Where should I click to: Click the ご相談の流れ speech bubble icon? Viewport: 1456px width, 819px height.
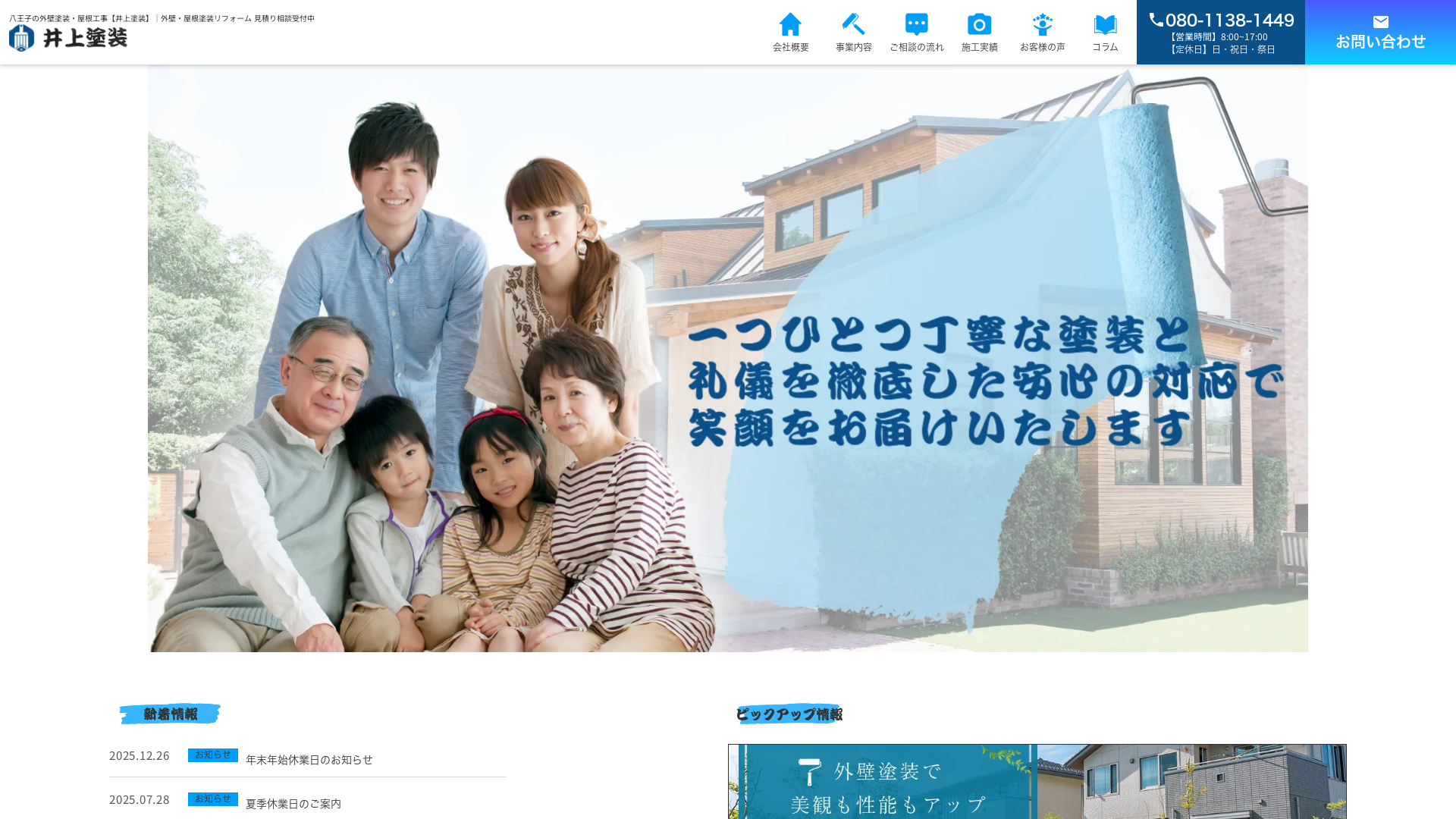(x=917, y=23)
